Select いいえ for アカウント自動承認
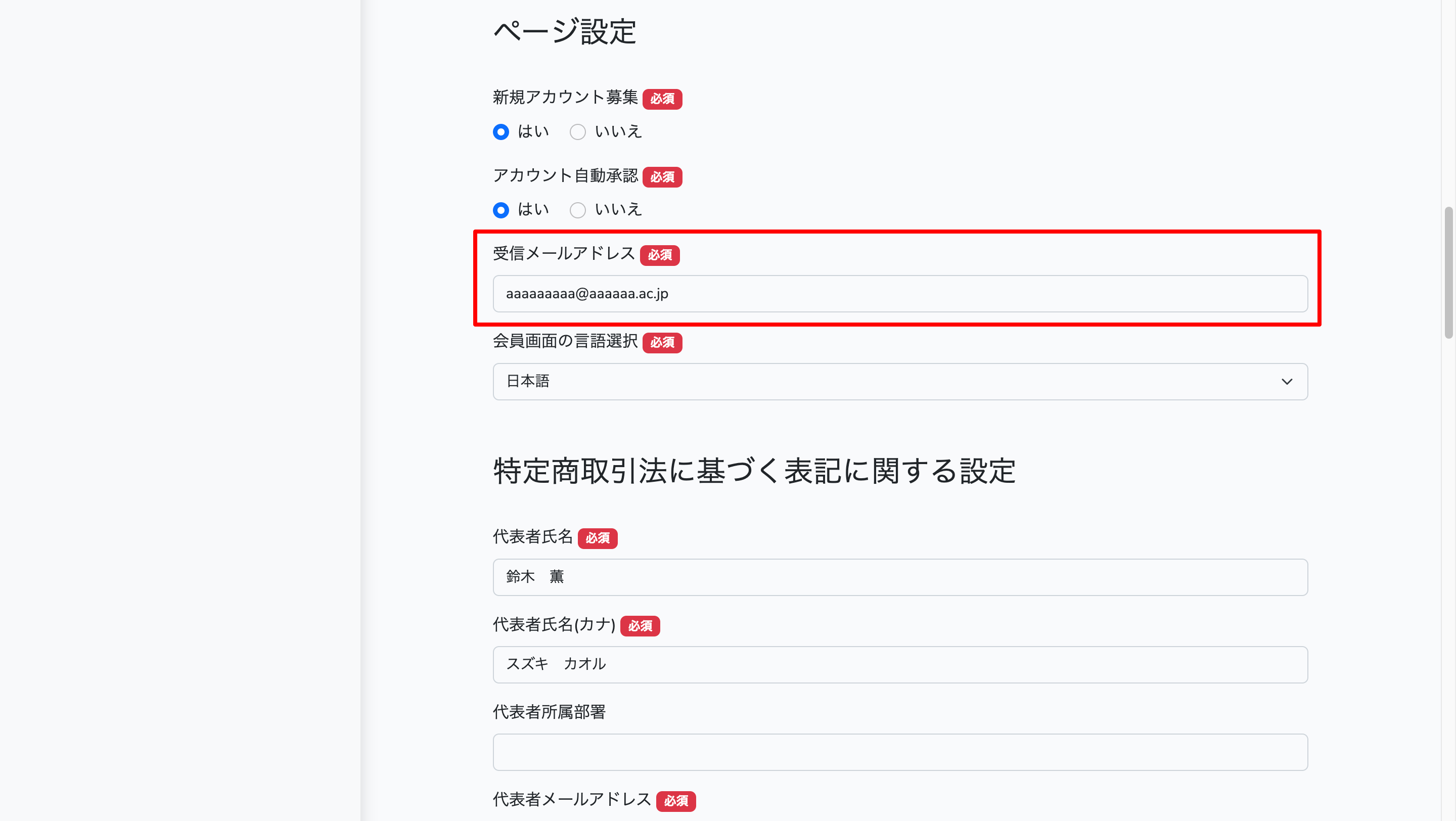Viewport: 1456px width, 821px height. 577,210
